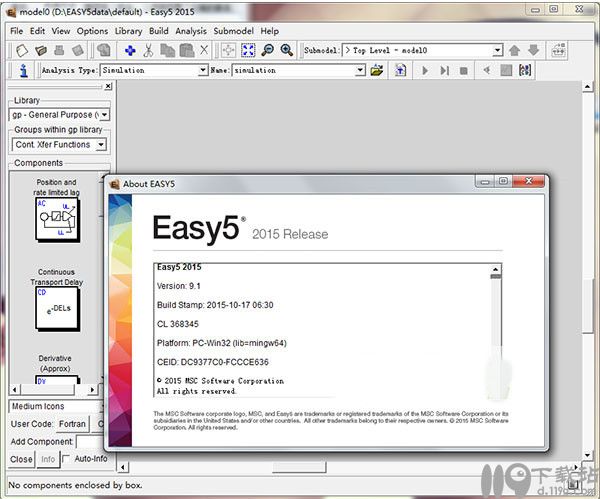Image resolution: width=600 pixels, height=499 pixels.
Task: Click the Open model folder icon
Action: coord(41,50)
